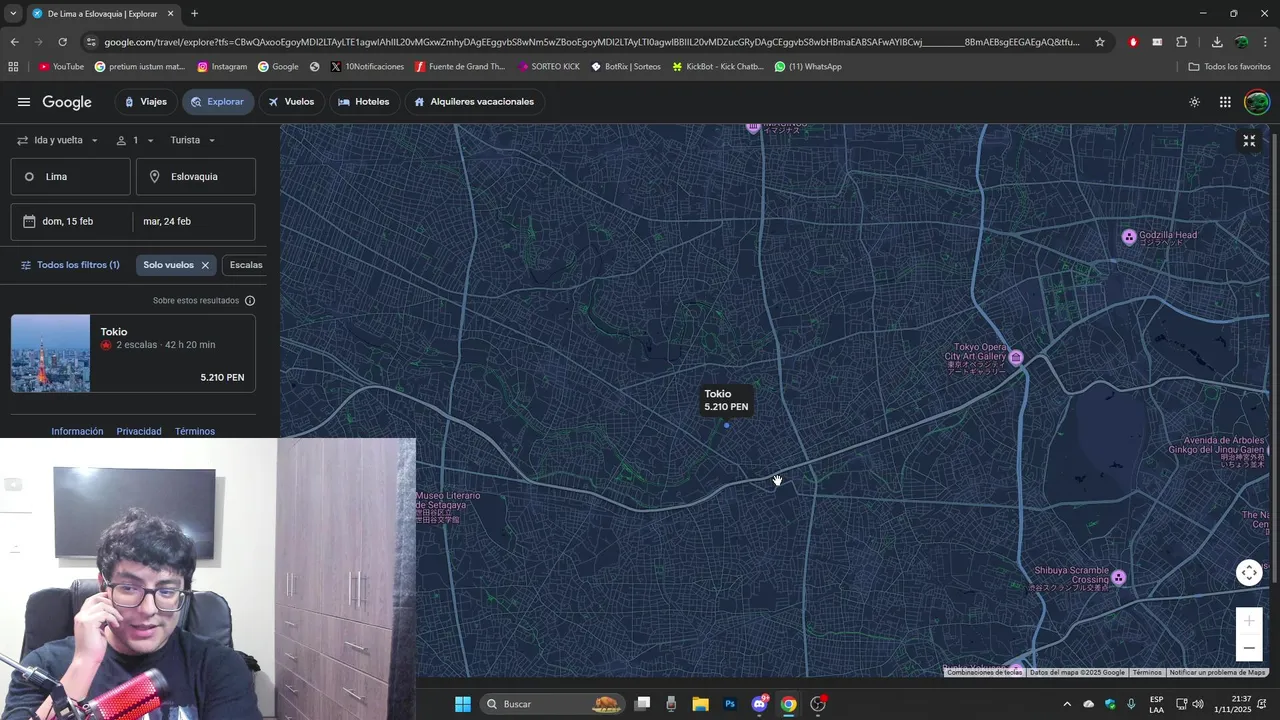Screen dimensions: 1280x720
Task: Click the Shibuya Scramble Crossing marker
Action: pos(1119,578)
